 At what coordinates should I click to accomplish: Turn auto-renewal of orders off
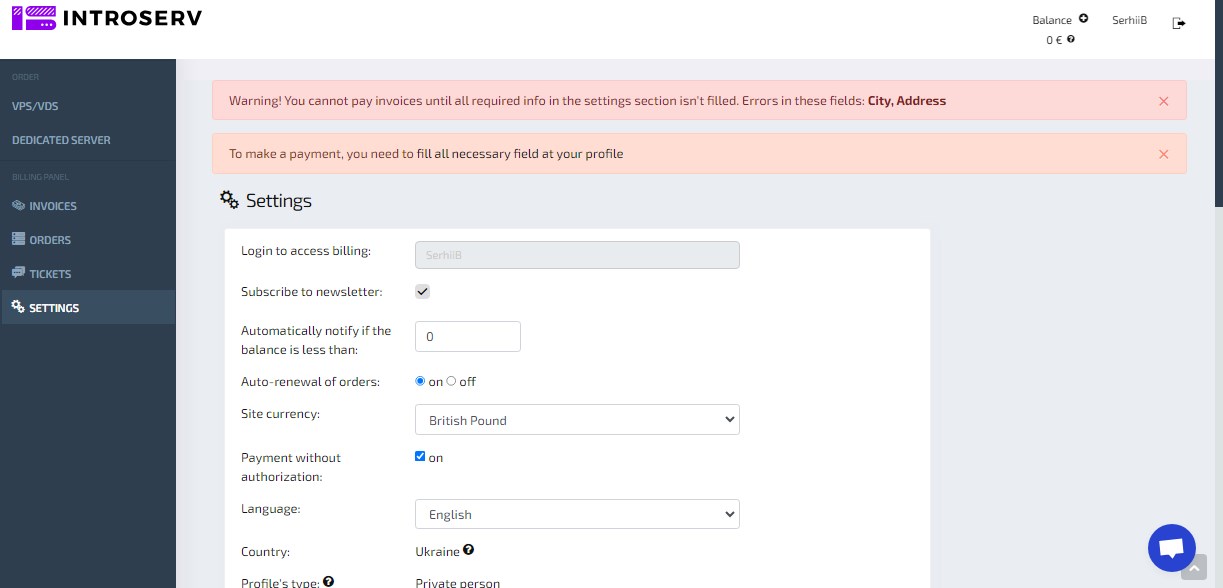(x=452, y=381)
